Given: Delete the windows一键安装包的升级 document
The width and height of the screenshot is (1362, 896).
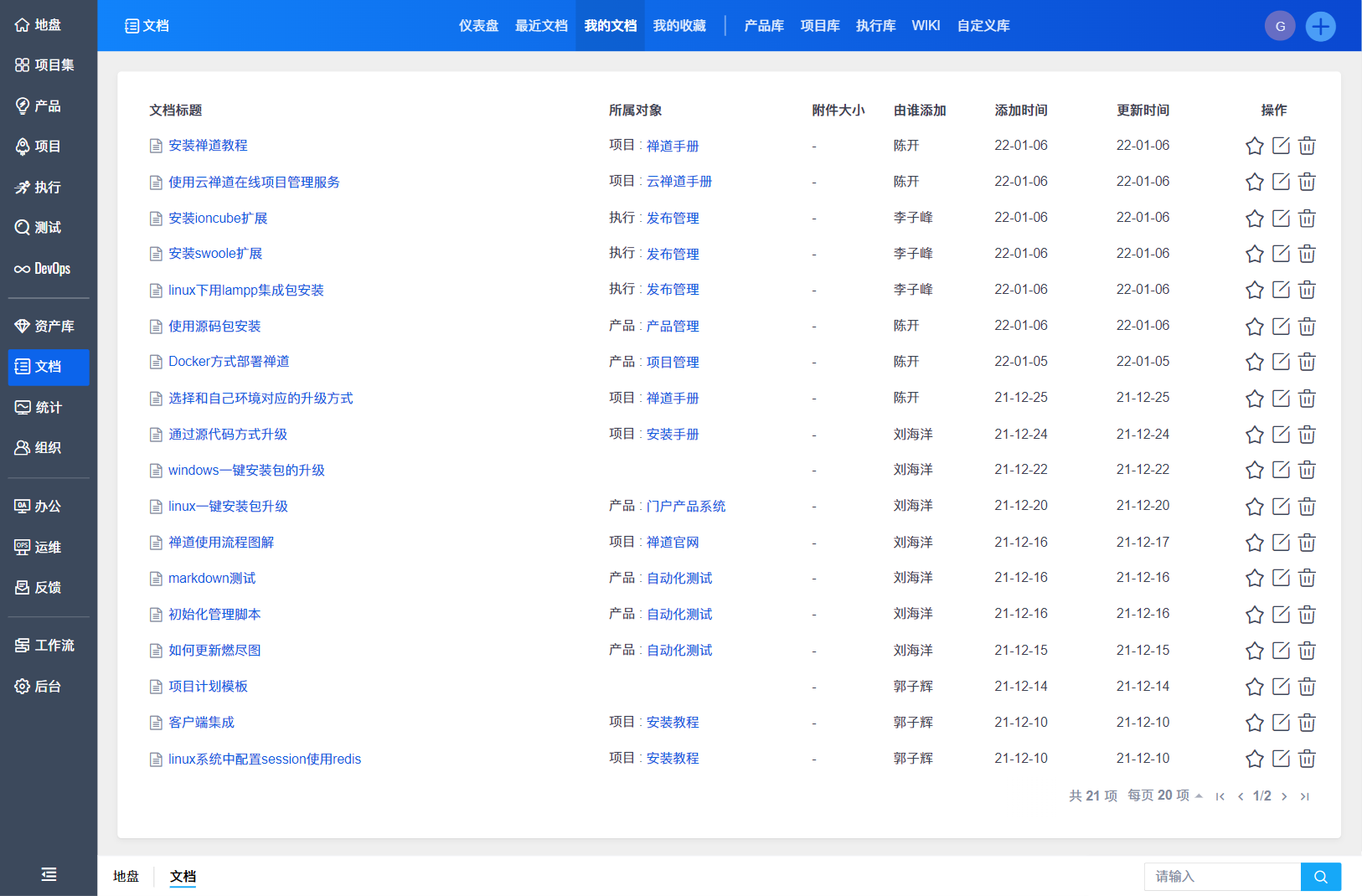Looking at the screenshot, I should pos(1307,470).
